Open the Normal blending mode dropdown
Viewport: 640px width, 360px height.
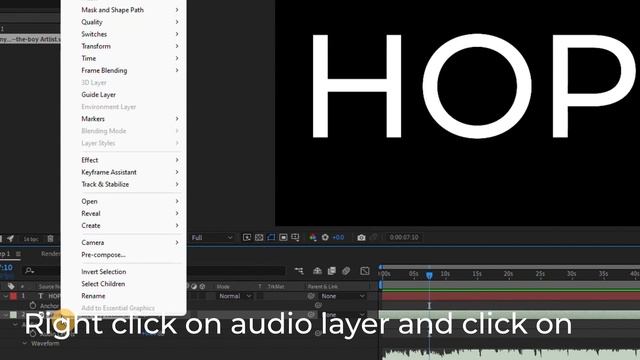tap(235, 296)
